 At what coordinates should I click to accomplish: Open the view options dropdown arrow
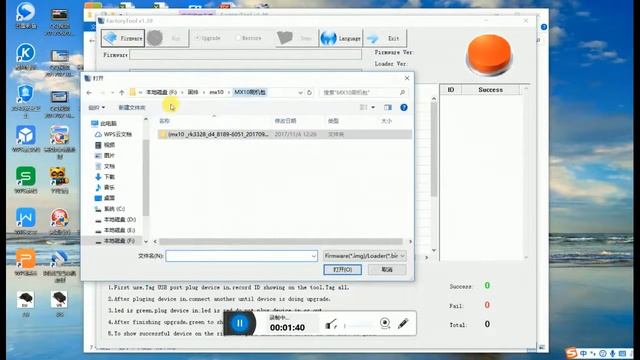[x=373, y=107]
